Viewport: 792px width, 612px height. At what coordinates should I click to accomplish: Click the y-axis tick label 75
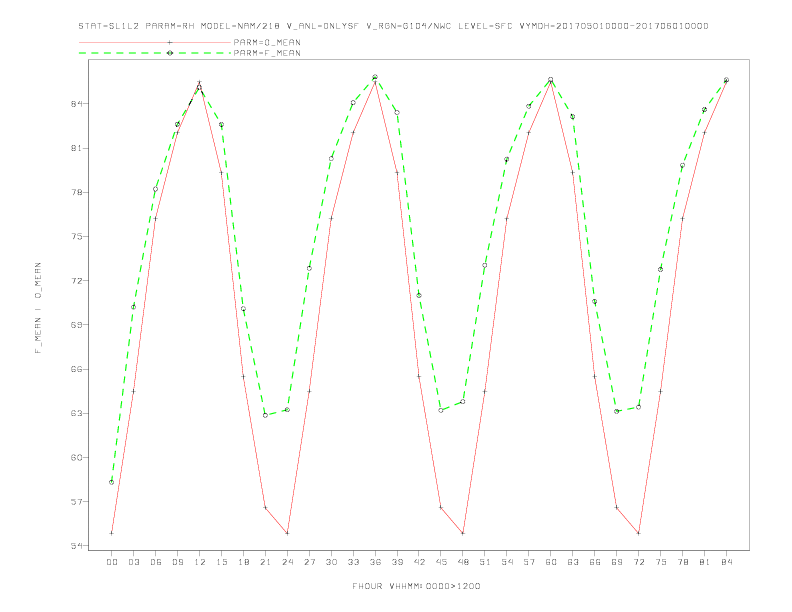[x=77, y=236]
